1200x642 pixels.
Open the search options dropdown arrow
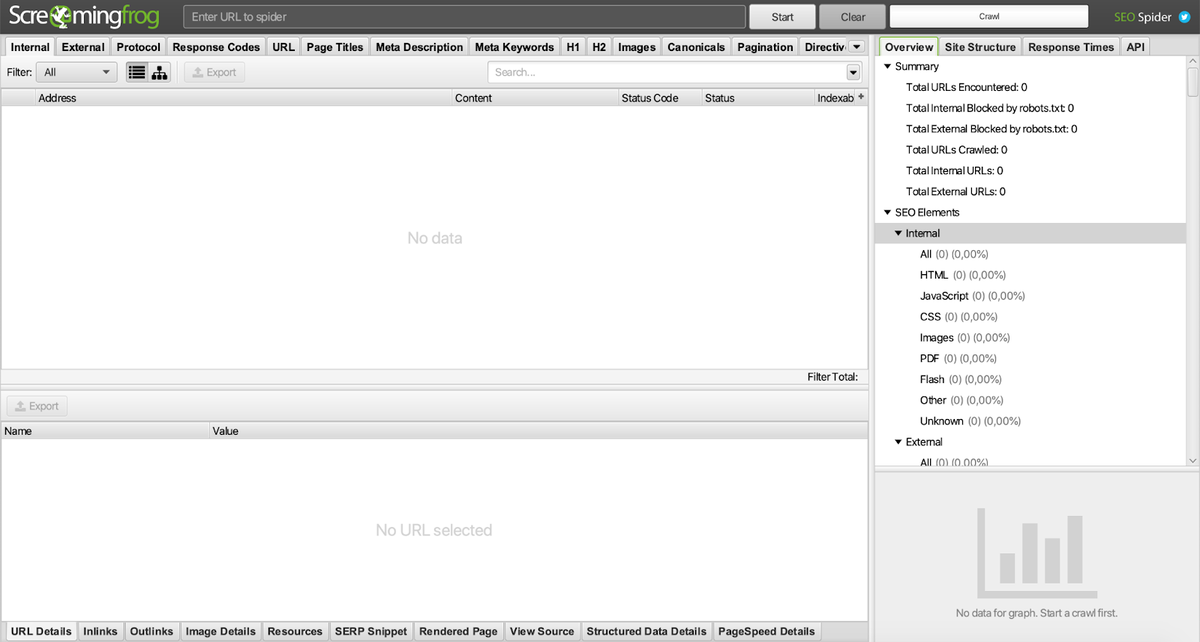(x=853, y=72)
